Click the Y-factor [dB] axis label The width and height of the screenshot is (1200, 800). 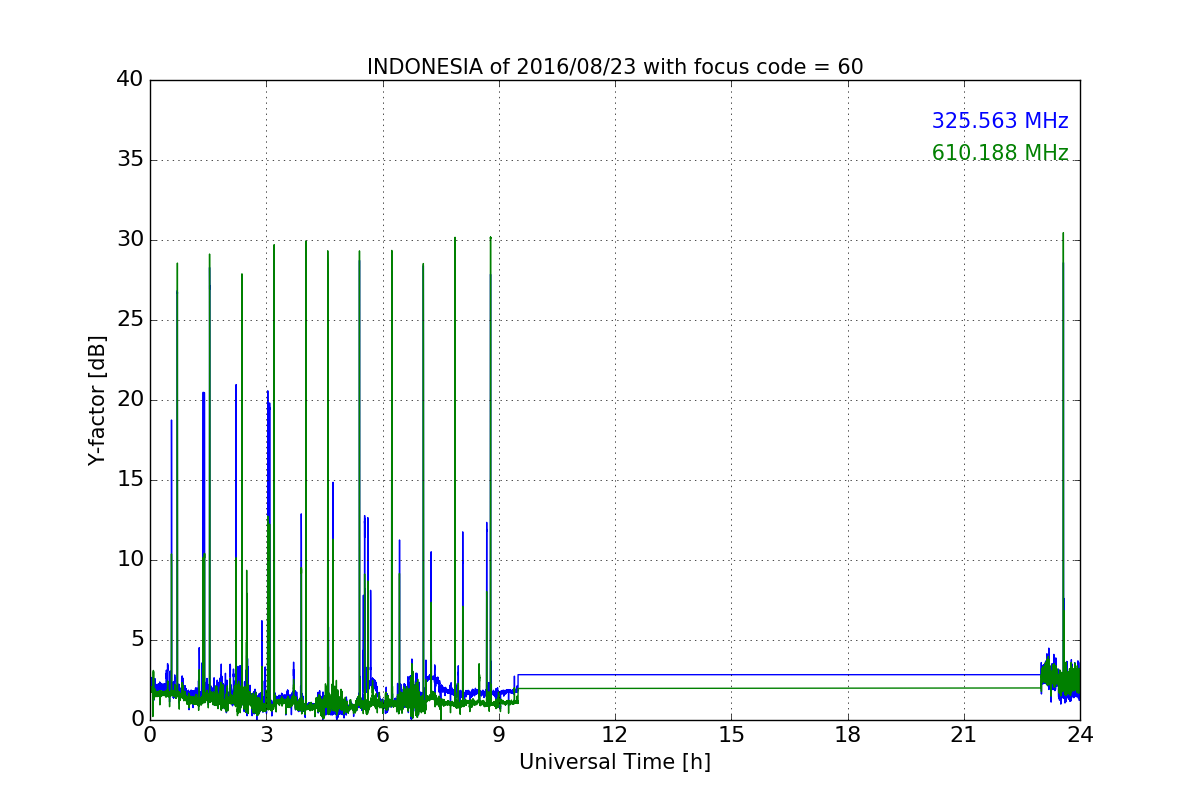coord(97,400)
